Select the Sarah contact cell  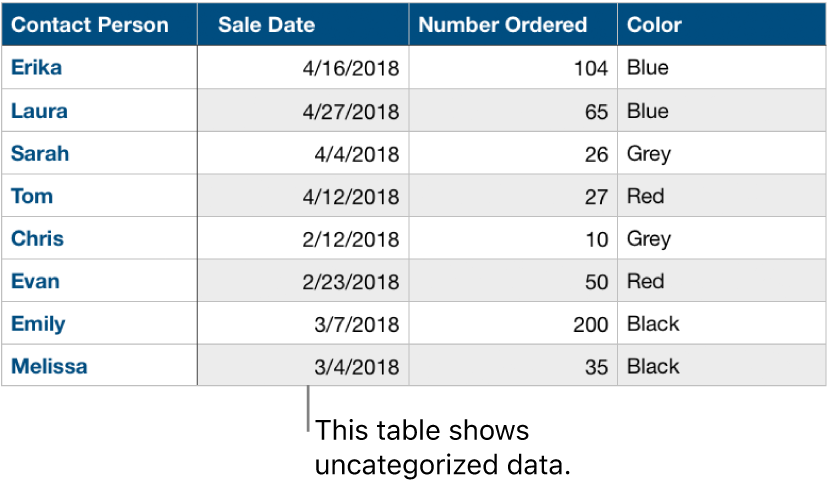point(41,154)
